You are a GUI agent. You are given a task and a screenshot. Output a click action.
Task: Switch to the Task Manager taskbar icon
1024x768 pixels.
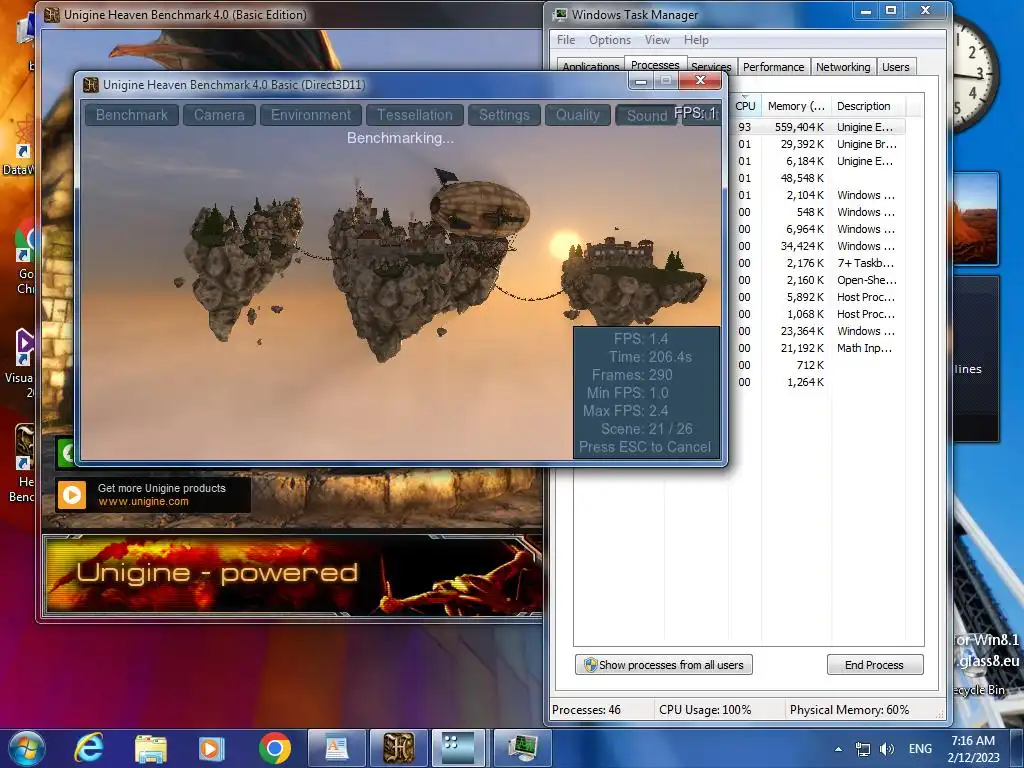pos(522,748)
